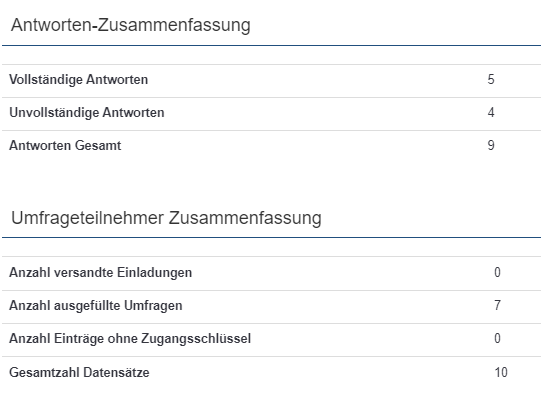548x400 pixels.
Task: Click the Anzahl versandte Einladungen label
Action: pos(101,273)
